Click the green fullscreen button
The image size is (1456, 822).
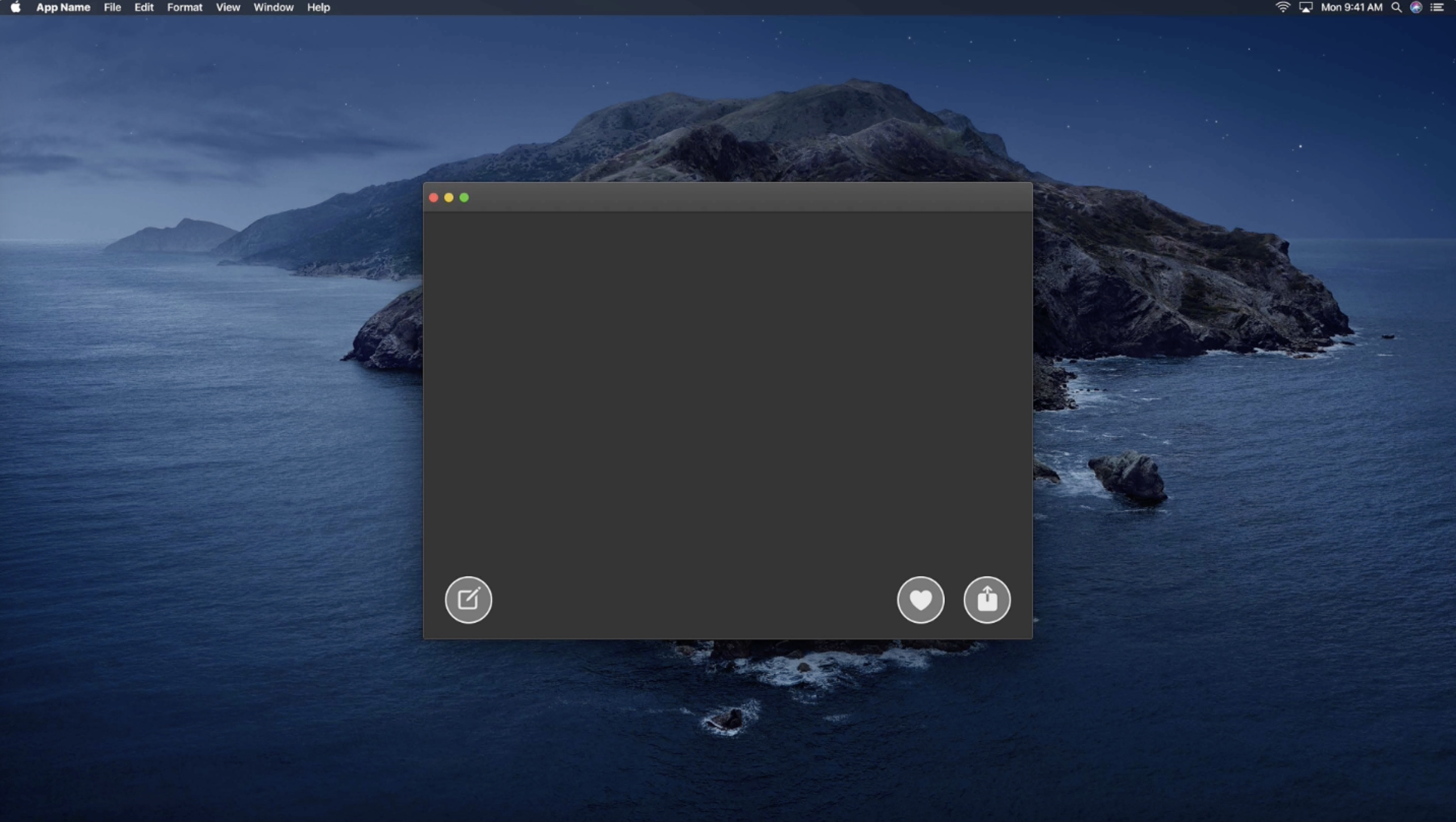[464, 198]
